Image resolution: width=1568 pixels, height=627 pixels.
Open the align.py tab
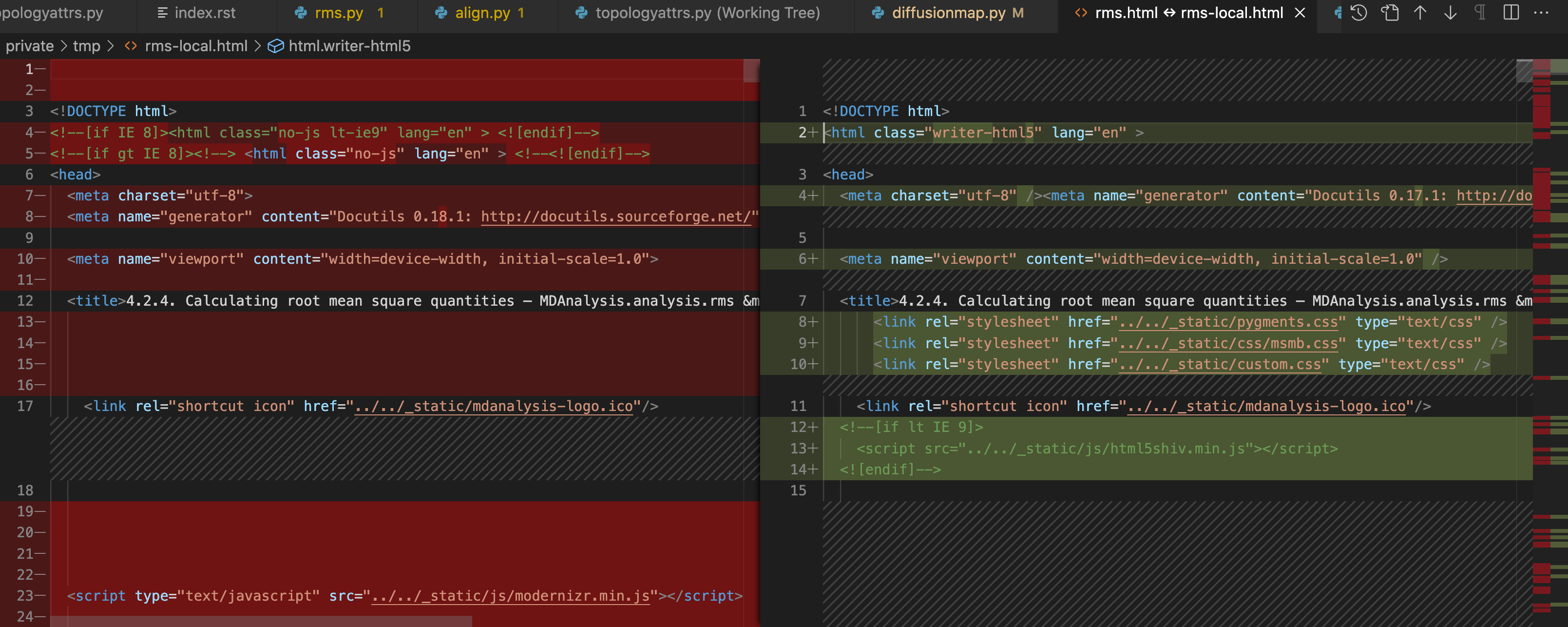click(x=482, y=13)
